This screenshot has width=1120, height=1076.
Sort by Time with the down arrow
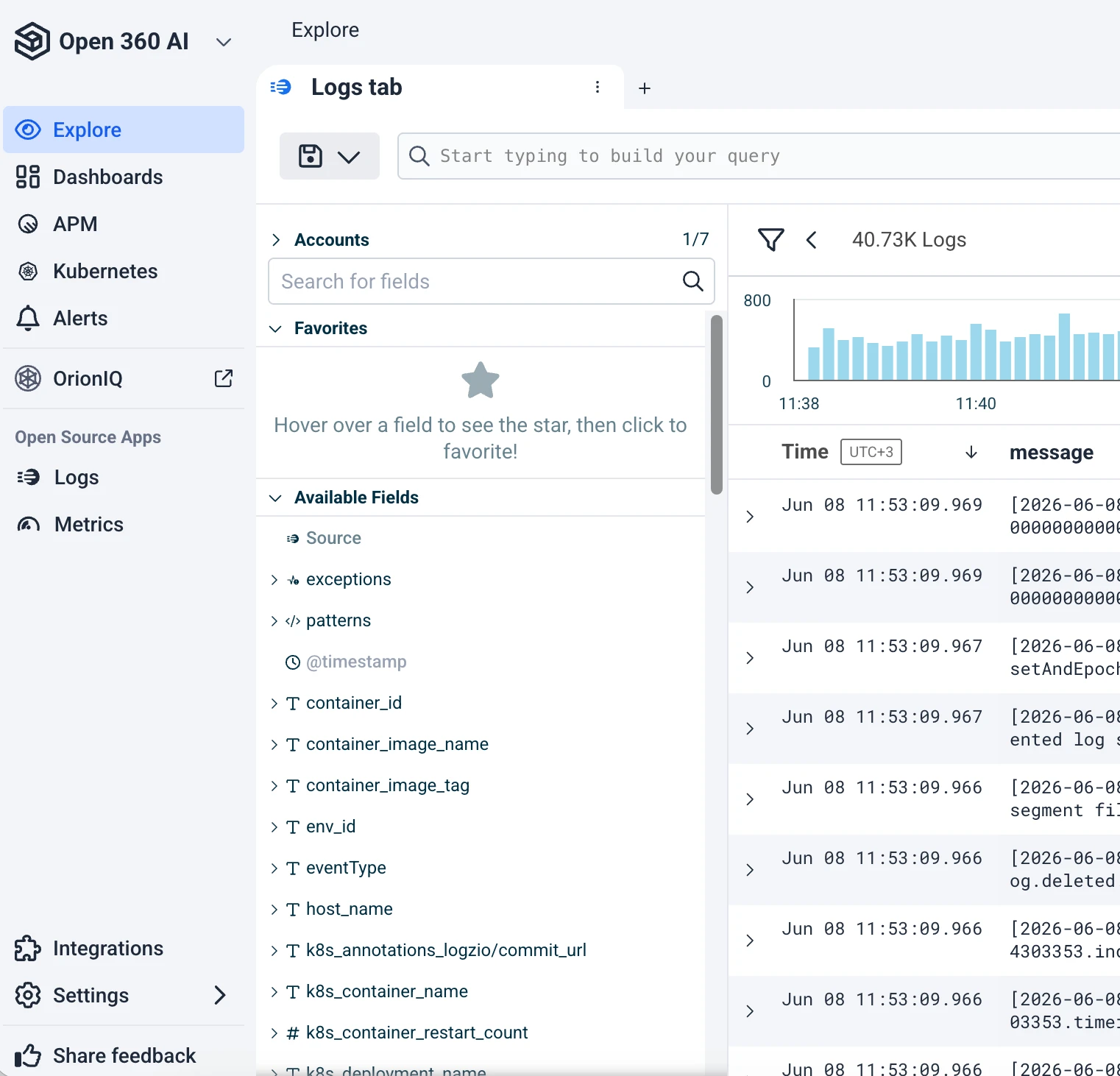click(971, 452)
